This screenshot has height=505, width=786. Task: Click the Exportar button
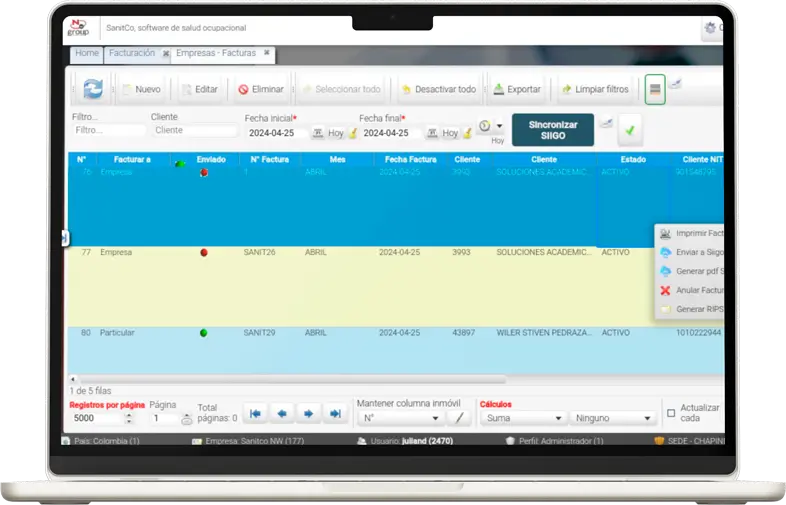(x=517, y=89)
